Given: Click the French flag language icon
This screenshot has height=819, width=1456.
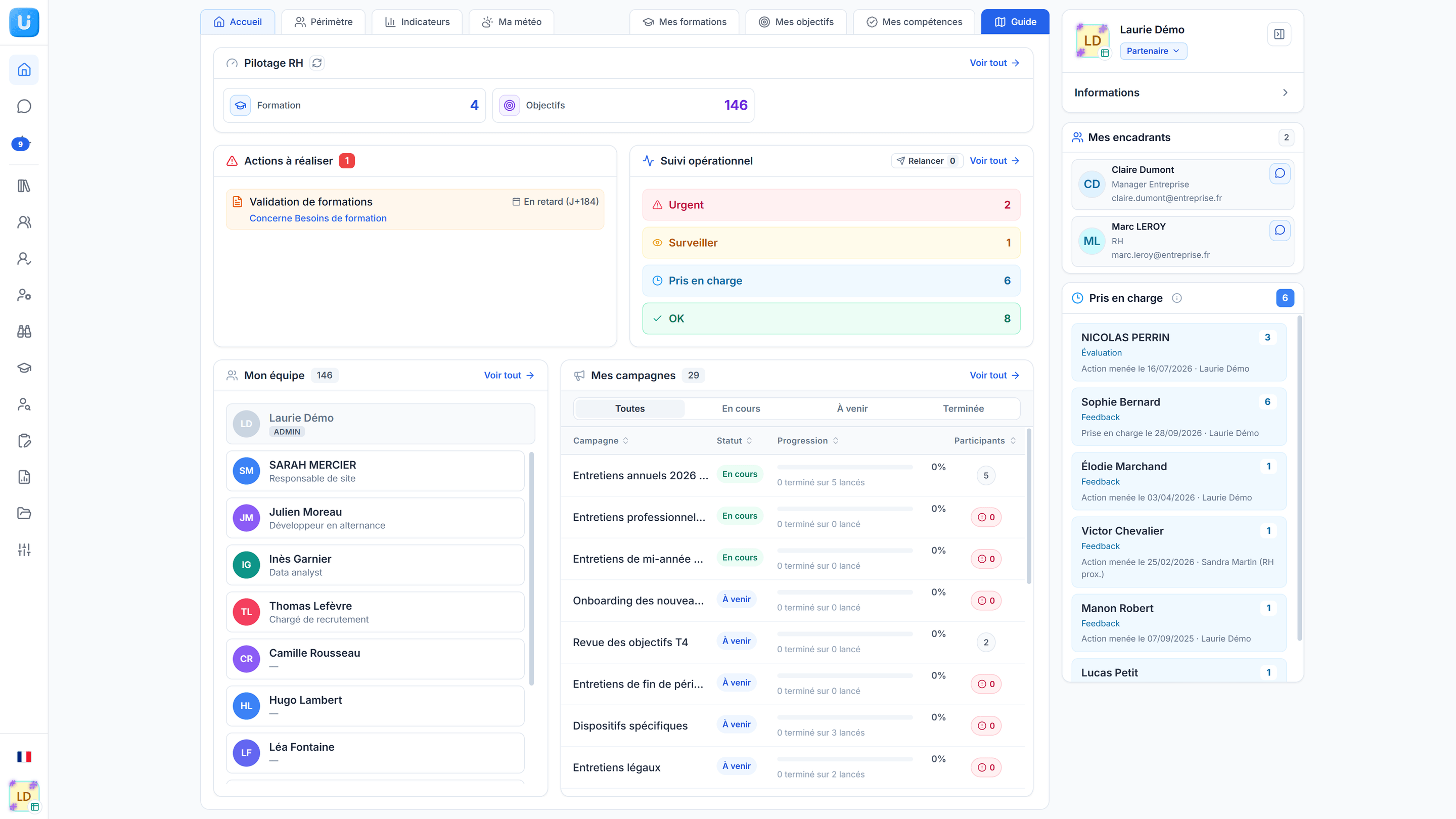Looking at the screenshot, I should point(24,757).
